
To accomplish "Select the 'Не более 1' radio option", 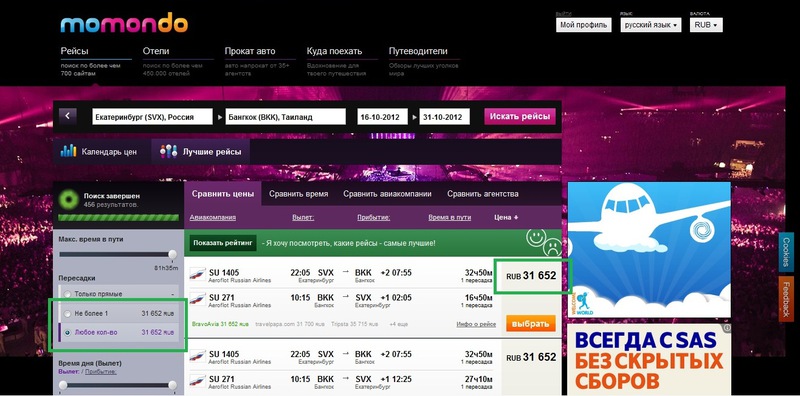I will click(67, 313).
